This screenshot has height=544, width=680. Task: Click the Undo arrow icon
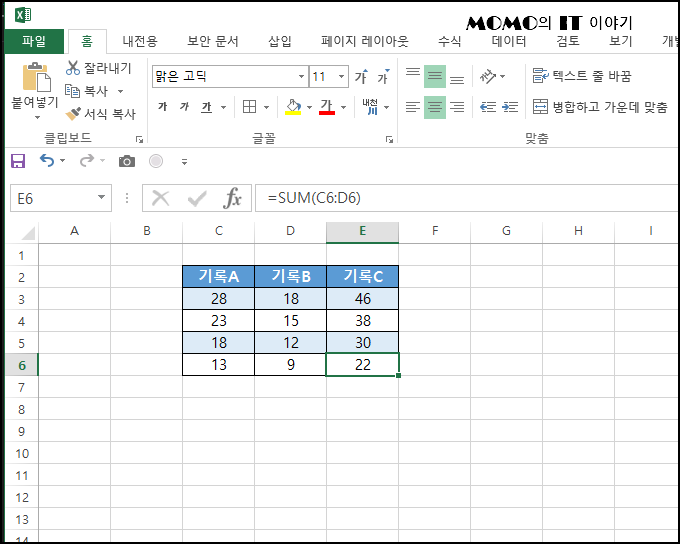pos(47,161)
